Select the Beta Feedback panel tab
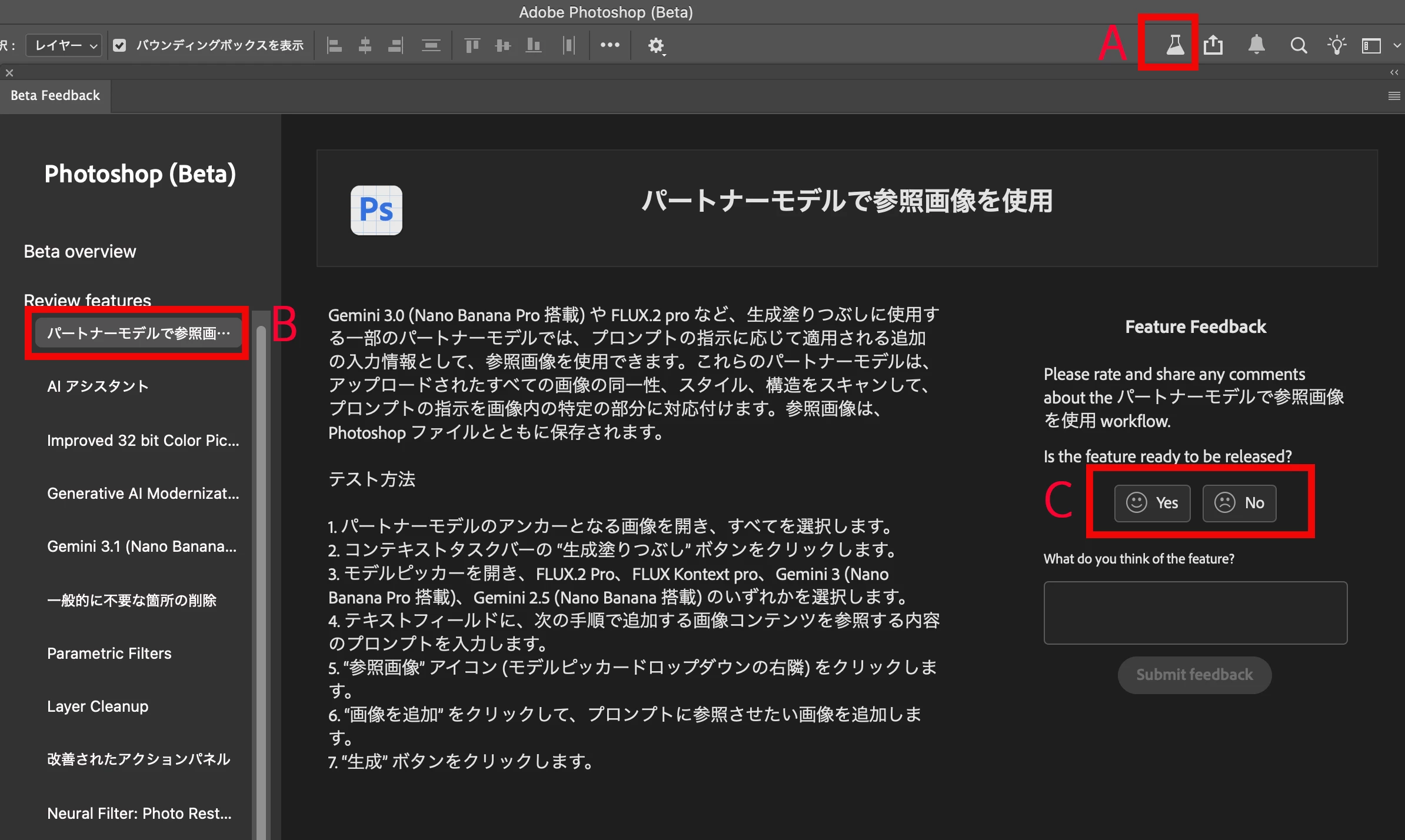Screen dimensions: 1405x840 tap(55, 95)
